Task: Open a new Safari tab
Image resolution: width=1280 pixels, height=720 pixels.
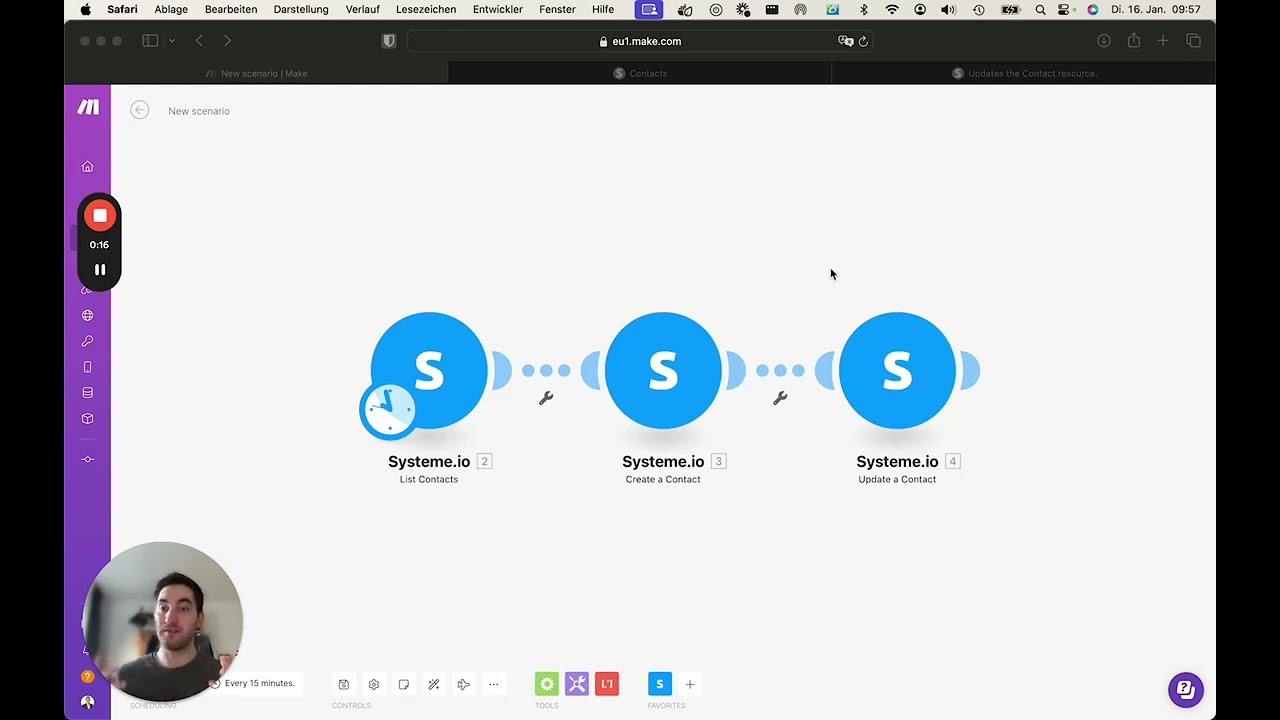Action: 1163,41
